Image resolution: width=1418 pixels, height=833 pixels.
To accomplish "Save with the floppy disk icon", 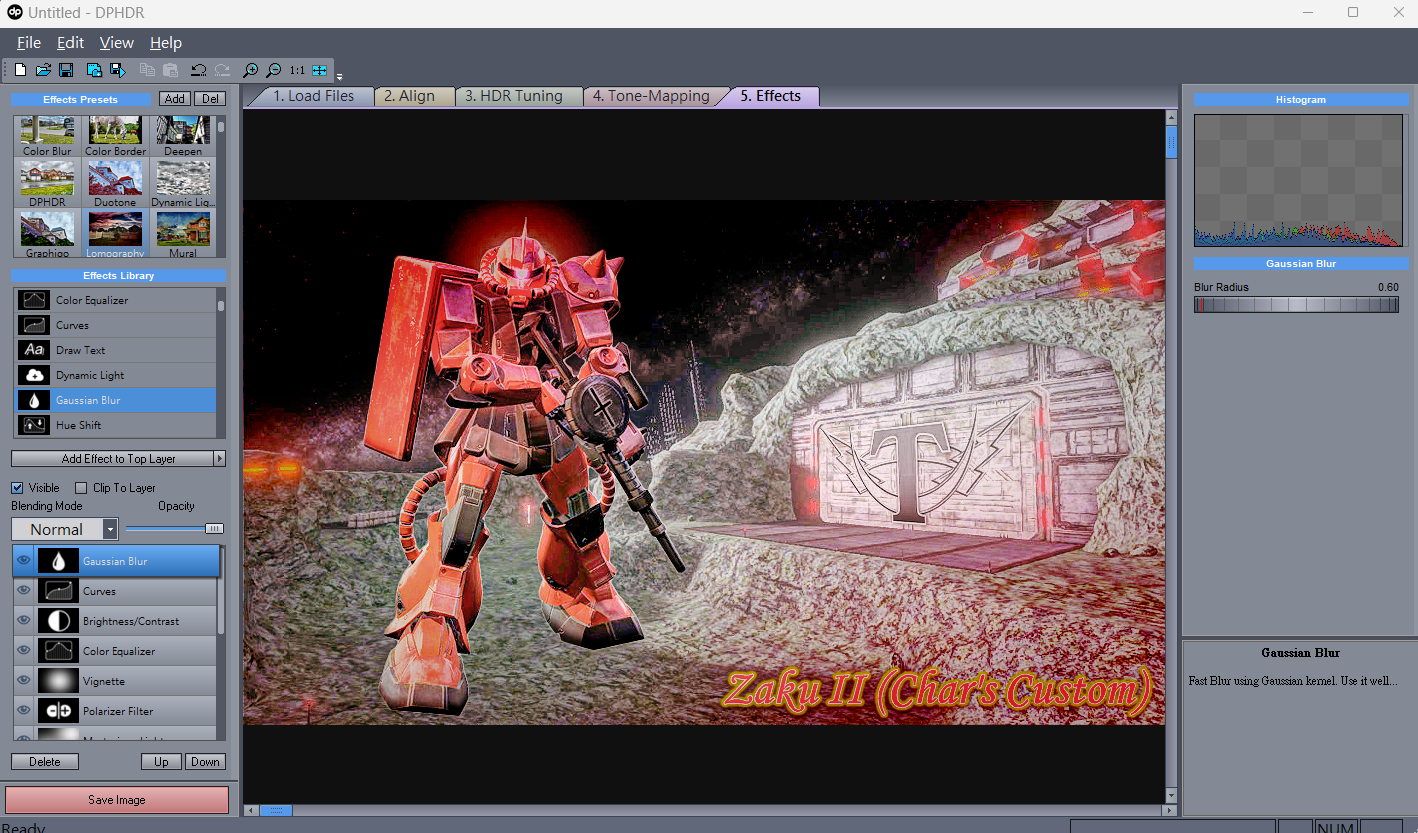I will [x=66, y=70].
